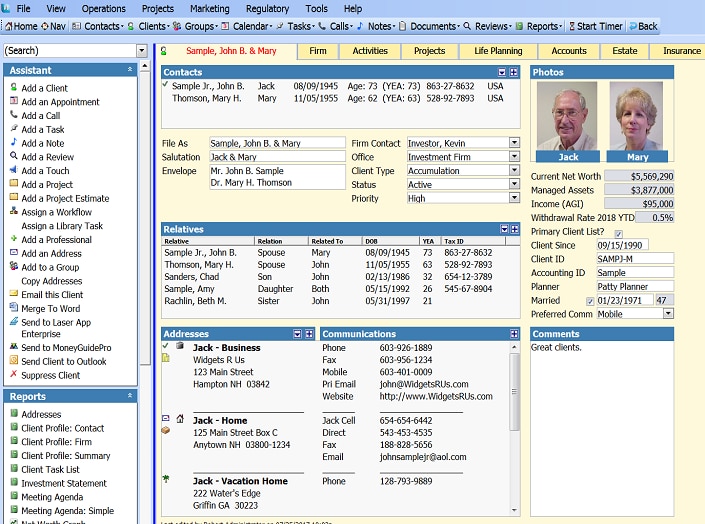705x524 pixels.
Task: Open the Office dropdown
Action: pos(514,156)
